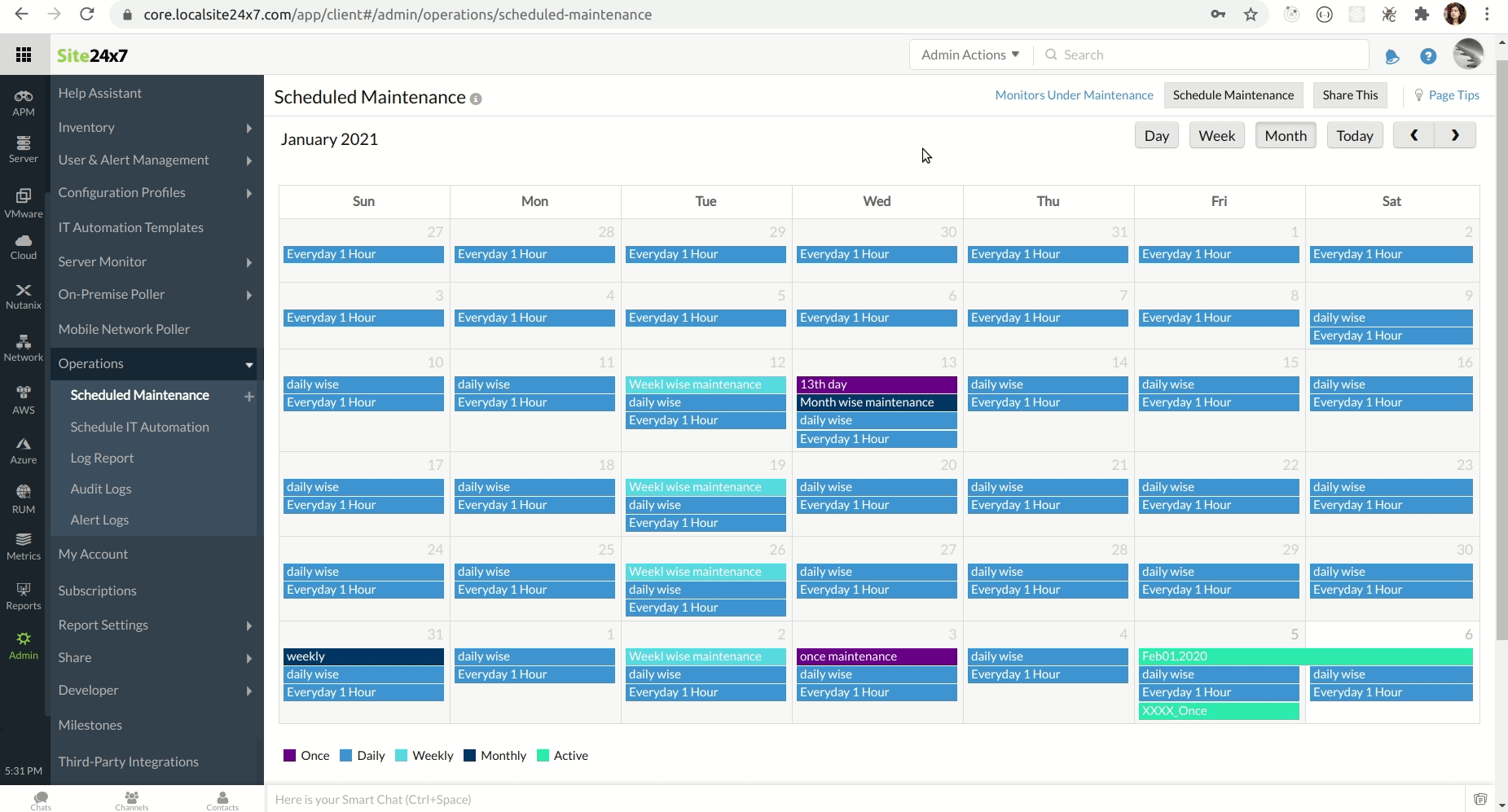
Task: Open Monitors Under Maintenance link
Action: click(x=1074, y=95)
